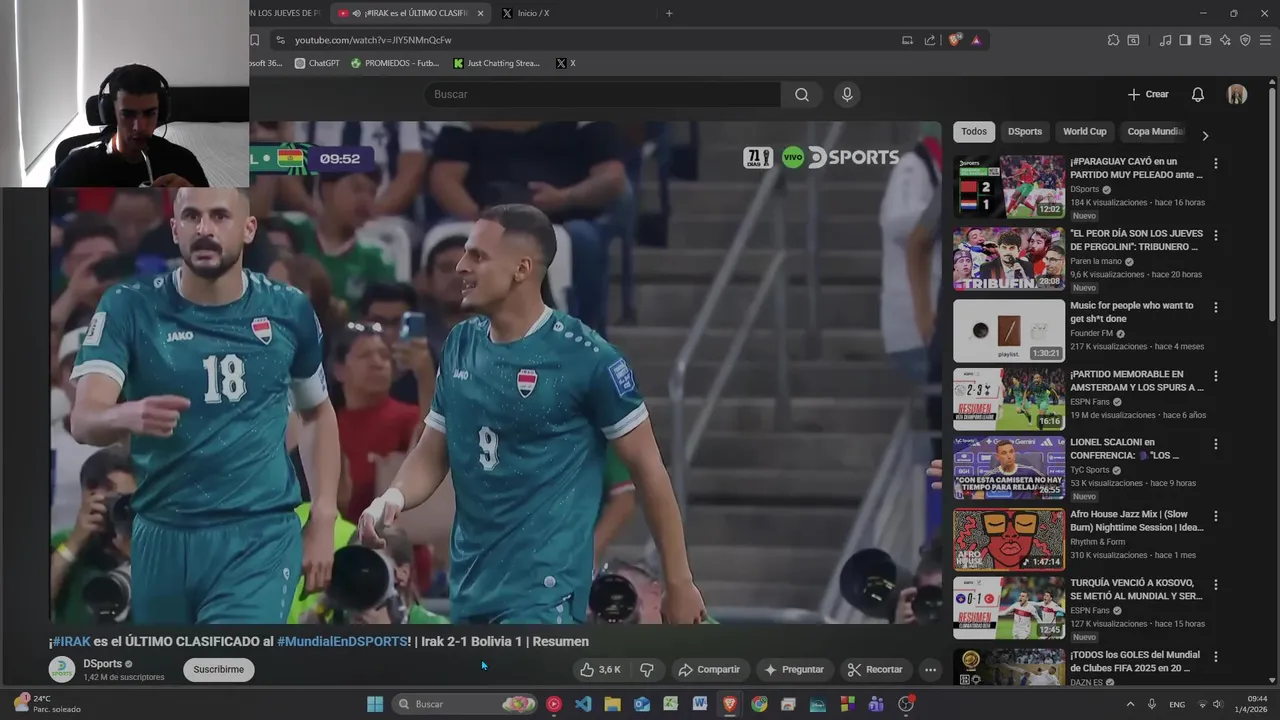The height and width of the screenshot is (720, 1280).
Task: Click the Recortar clip button
Action: [x=875, y=669]
